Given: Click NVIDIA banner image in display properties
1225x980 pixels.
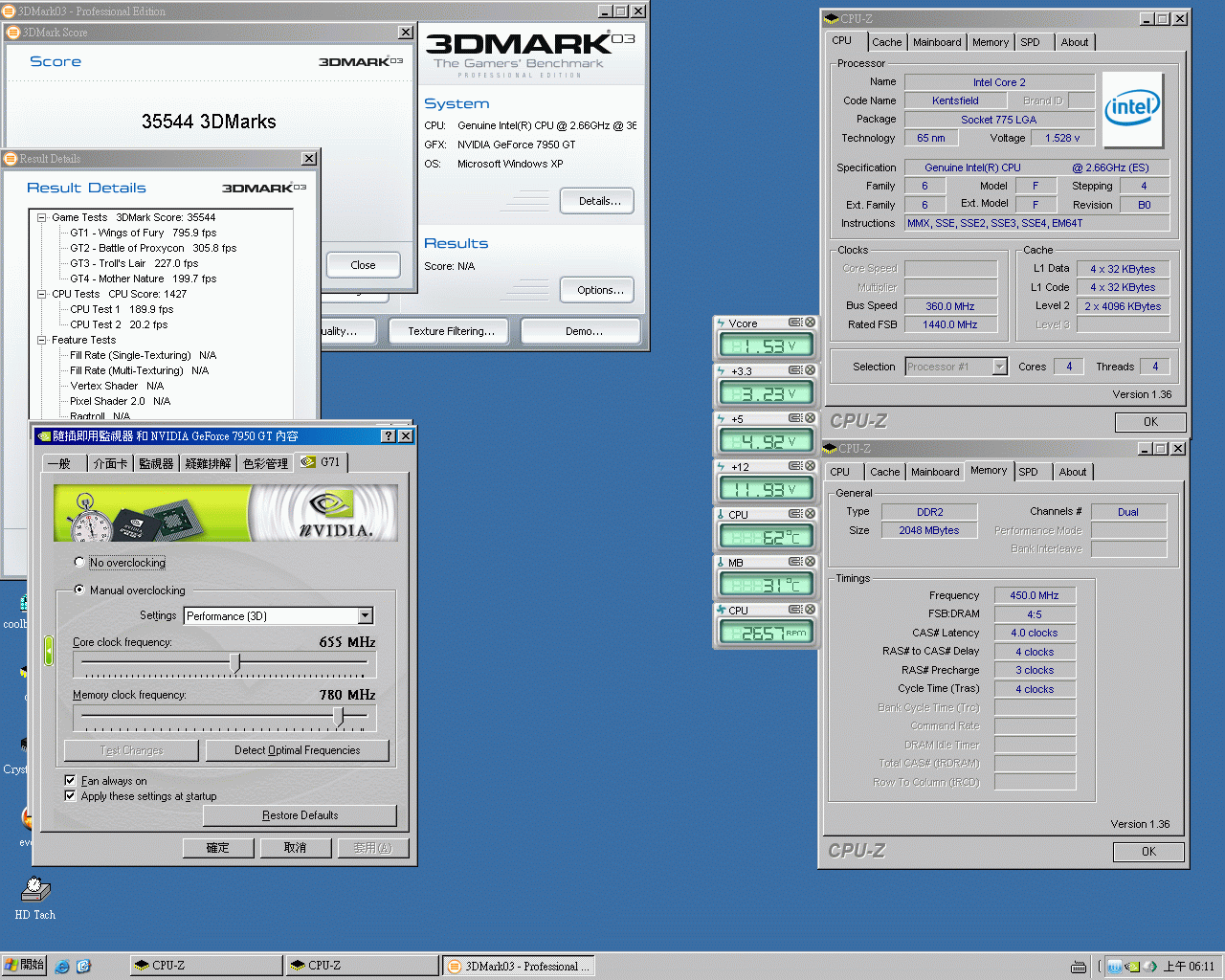Looking at the screenshot, I should pyautogui.click(x=226, y=513).
